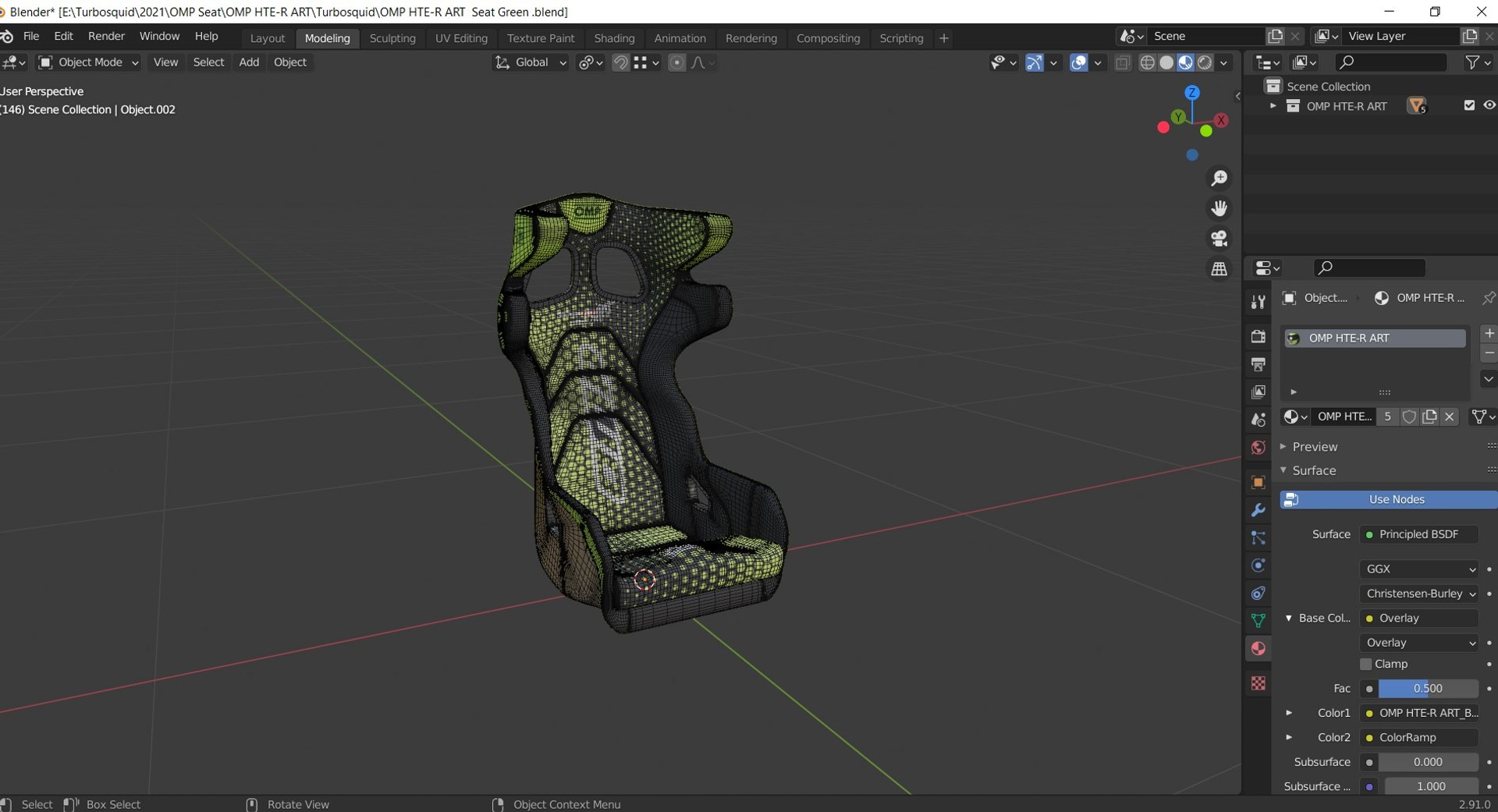Open the GGX distribution dropdown
This screenshot has height=812, width=1498.
(x=1418, y=569)
